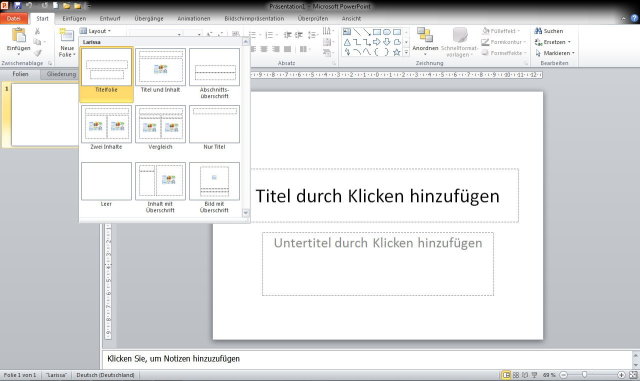Click the zoom out minus button
The image size is (640, 381).
point(564,375)
